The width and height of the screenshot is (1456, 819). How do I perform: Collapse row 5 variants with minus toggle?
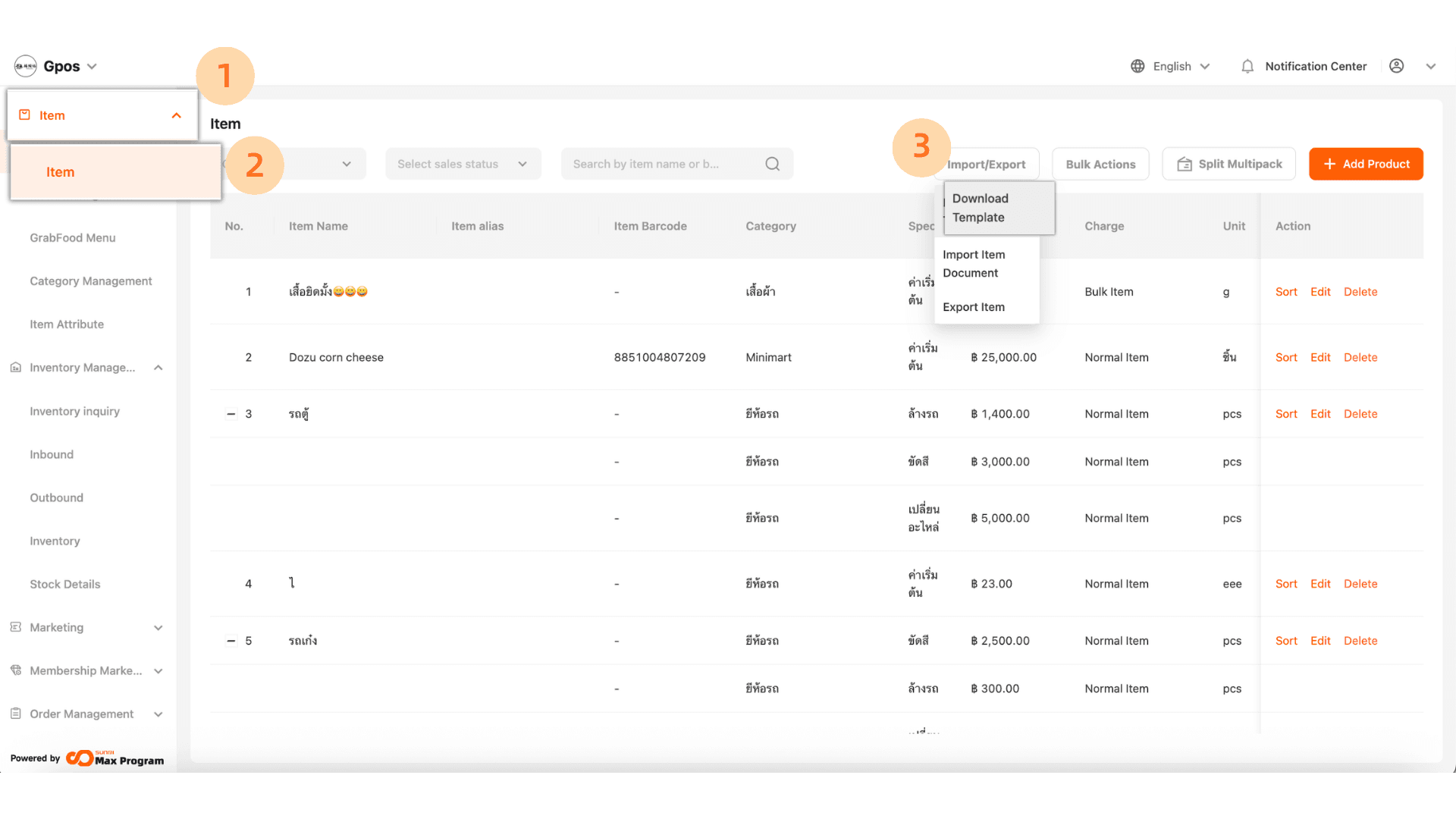click(231, 641)
